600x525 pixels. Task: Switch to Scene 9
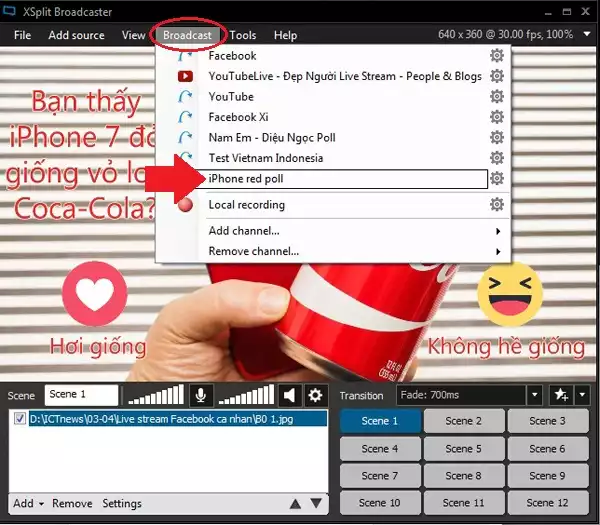coord(547,476)
